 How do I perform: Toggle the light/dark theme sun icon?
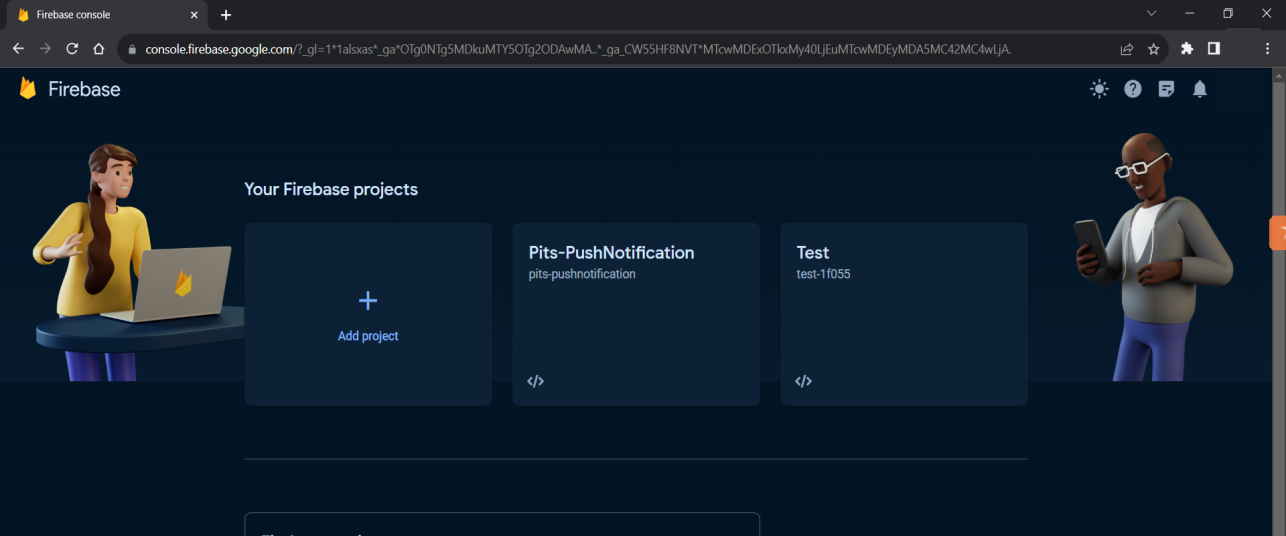tap(1099, 89)
